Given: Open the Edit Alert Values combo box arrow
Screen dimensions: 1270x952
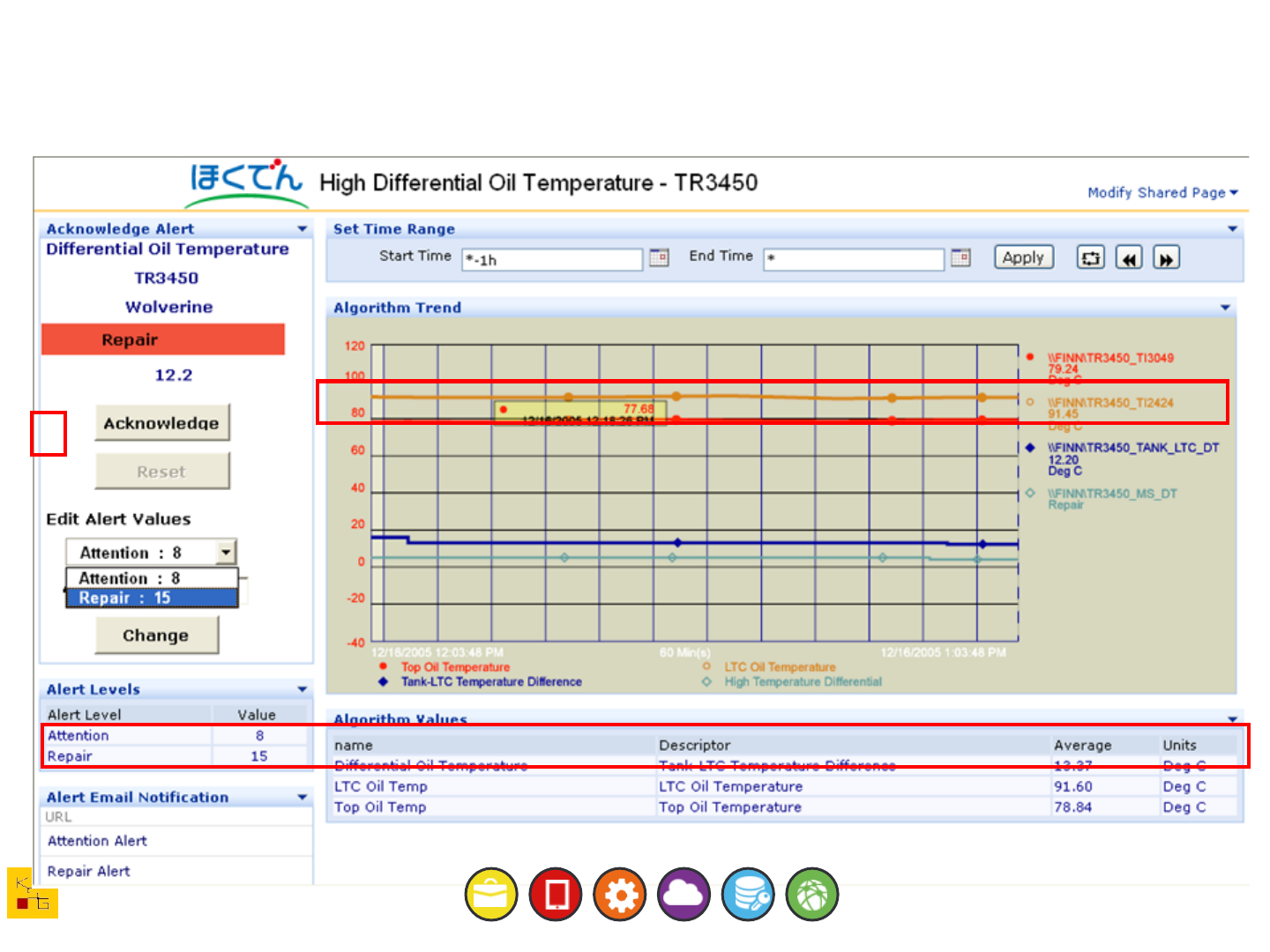Looking at the screenshot, I should tap(227, 552).
